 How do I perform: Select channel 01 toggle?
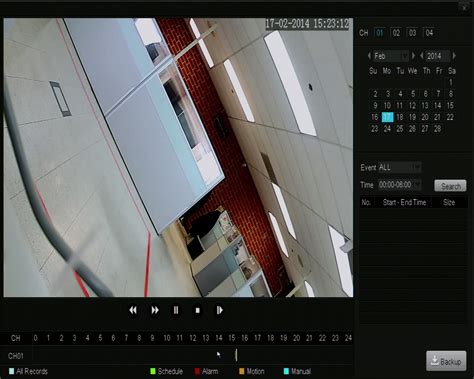(380, 33)
